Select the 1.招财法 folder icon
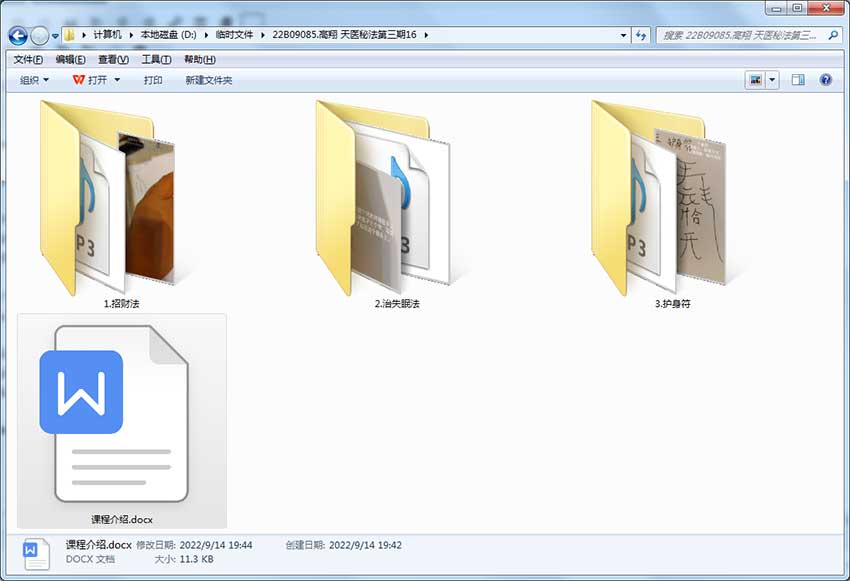Screen dimensions: 850x581 click(x=108, y=198)
